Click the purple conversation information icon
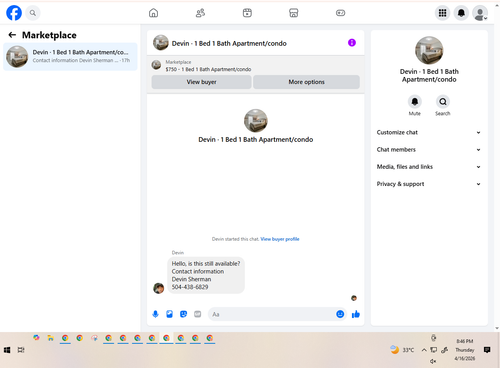The height and width of the screenshot is (368, 500). pos(352,43)
